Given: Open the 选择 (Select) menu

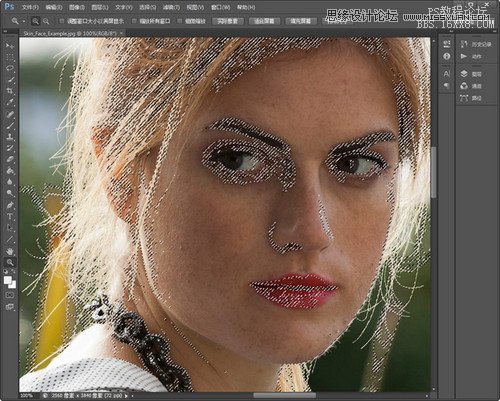Looking at the screenshot, I should pos(147,7).
